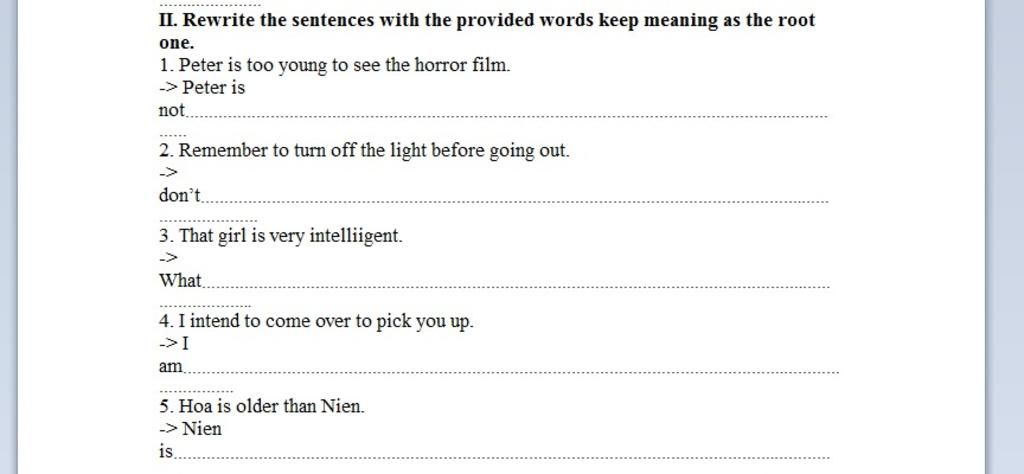
Task: Click the '-> Peter is' answer prompt
Action: tap(202, 87)
